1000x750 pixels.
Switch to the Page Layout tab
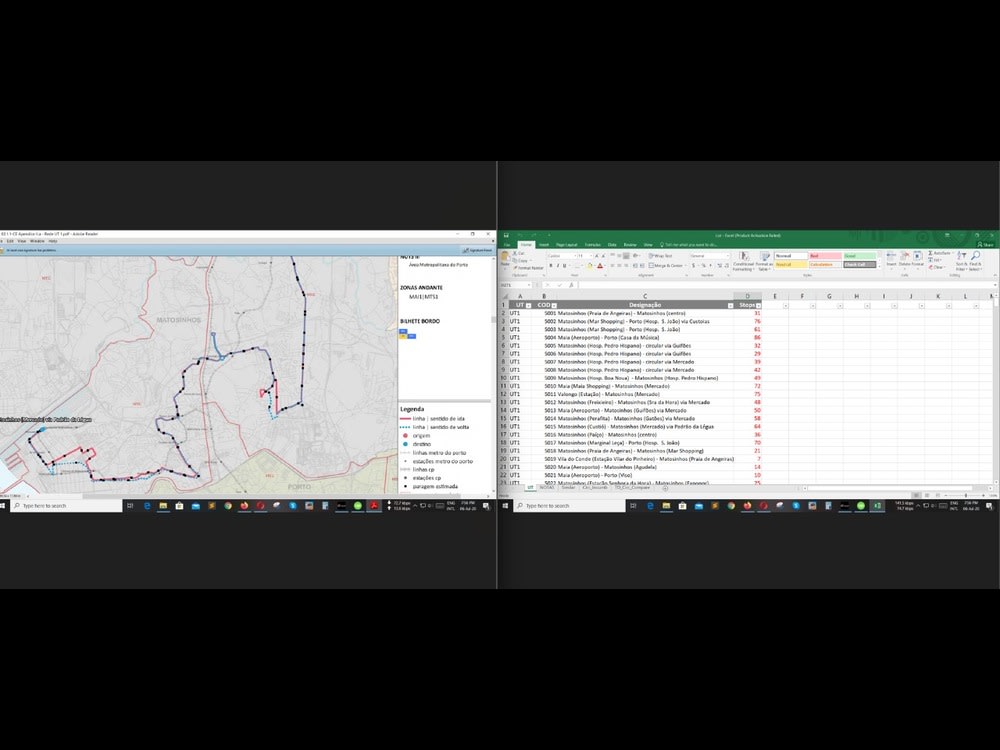566,245
